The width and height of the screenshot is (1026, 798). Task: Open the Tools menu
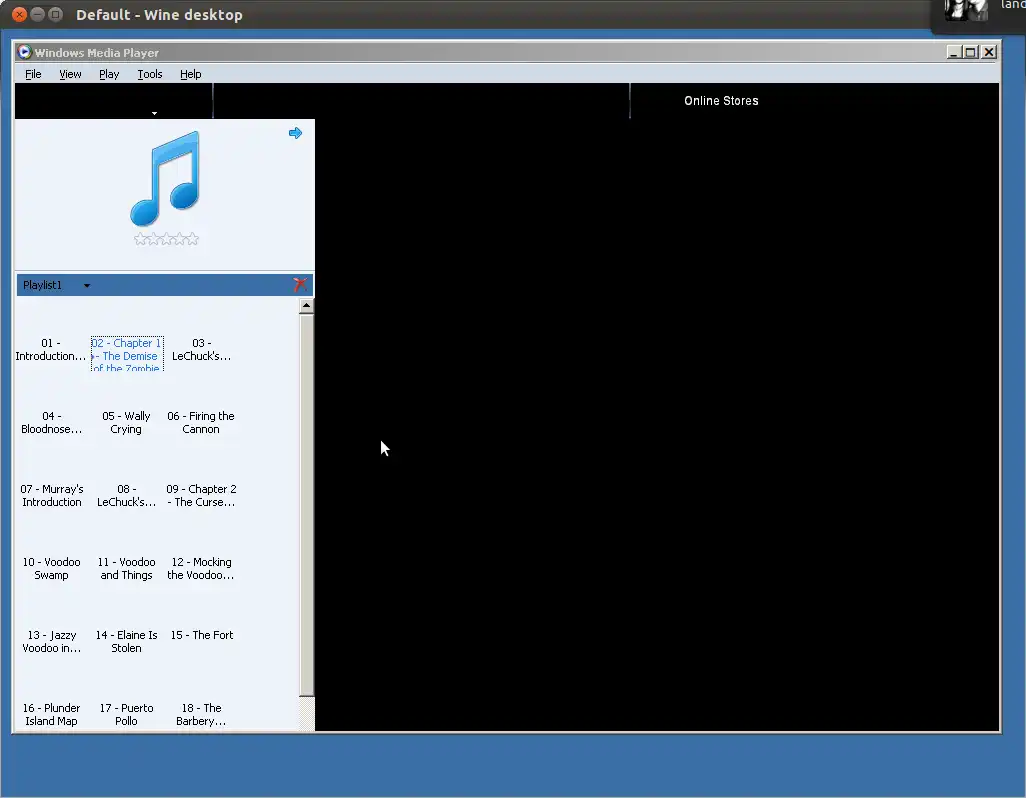149,74
